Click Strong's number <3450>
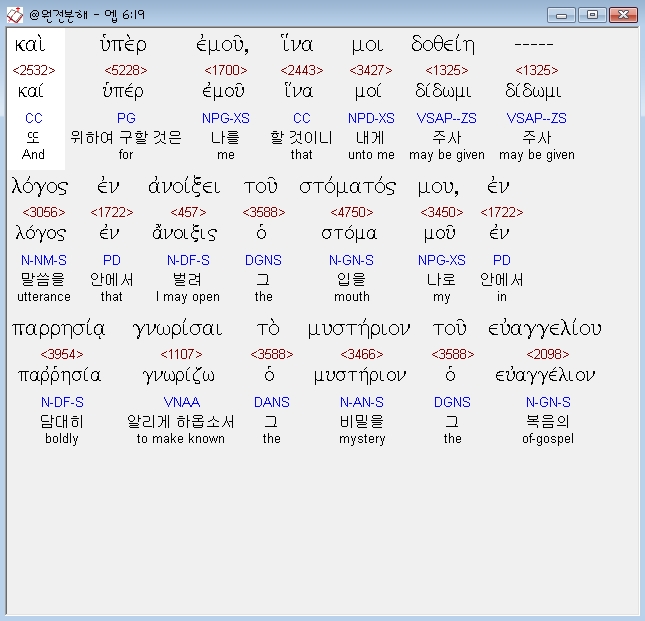 coord(442,212)
